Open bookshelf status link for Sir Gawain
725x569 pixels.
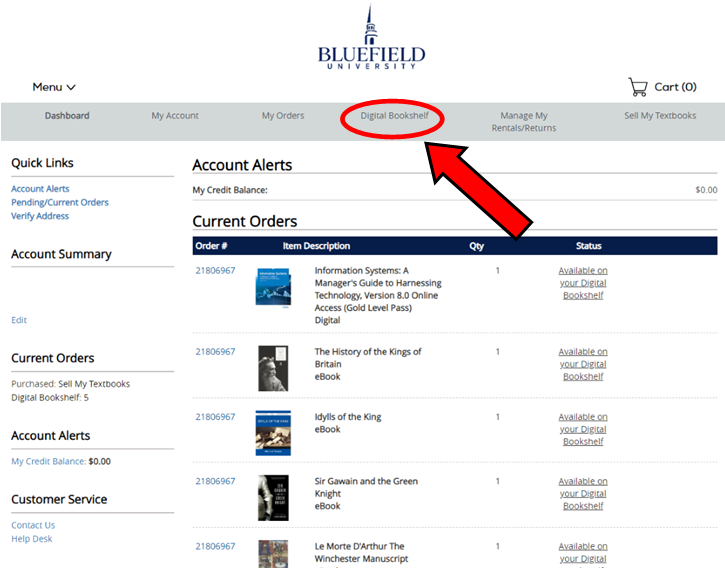(583, 494)
